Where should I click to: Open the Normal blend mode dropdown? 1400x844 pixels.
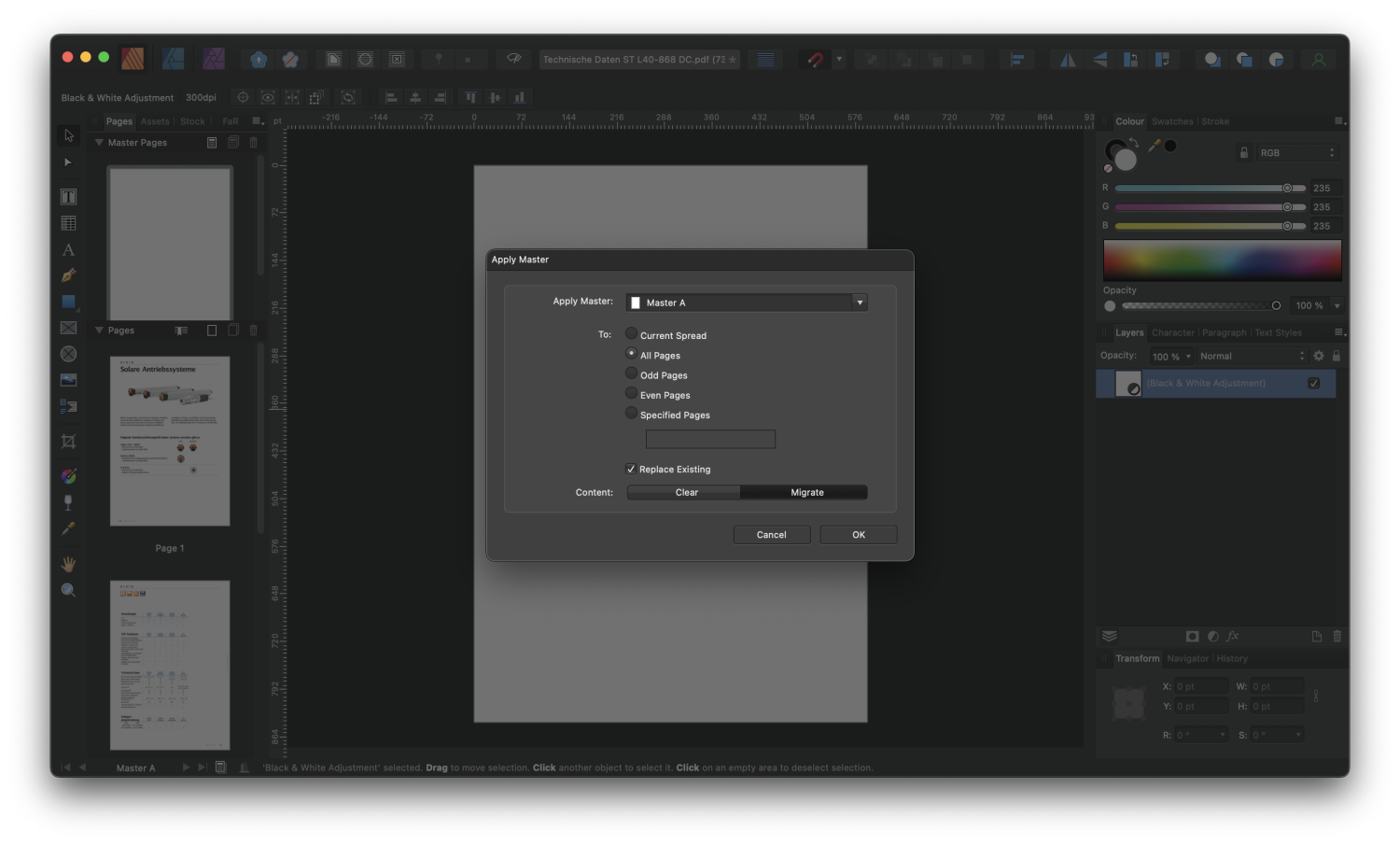(x=1252, y=355)
